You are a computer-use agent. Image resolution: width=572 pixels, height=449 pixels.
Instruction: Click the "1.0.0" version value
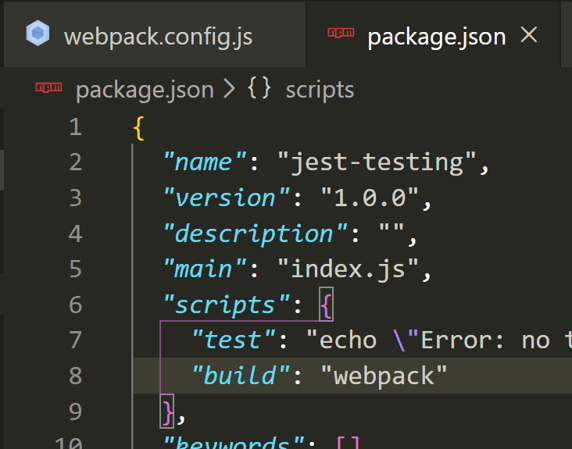370,198
